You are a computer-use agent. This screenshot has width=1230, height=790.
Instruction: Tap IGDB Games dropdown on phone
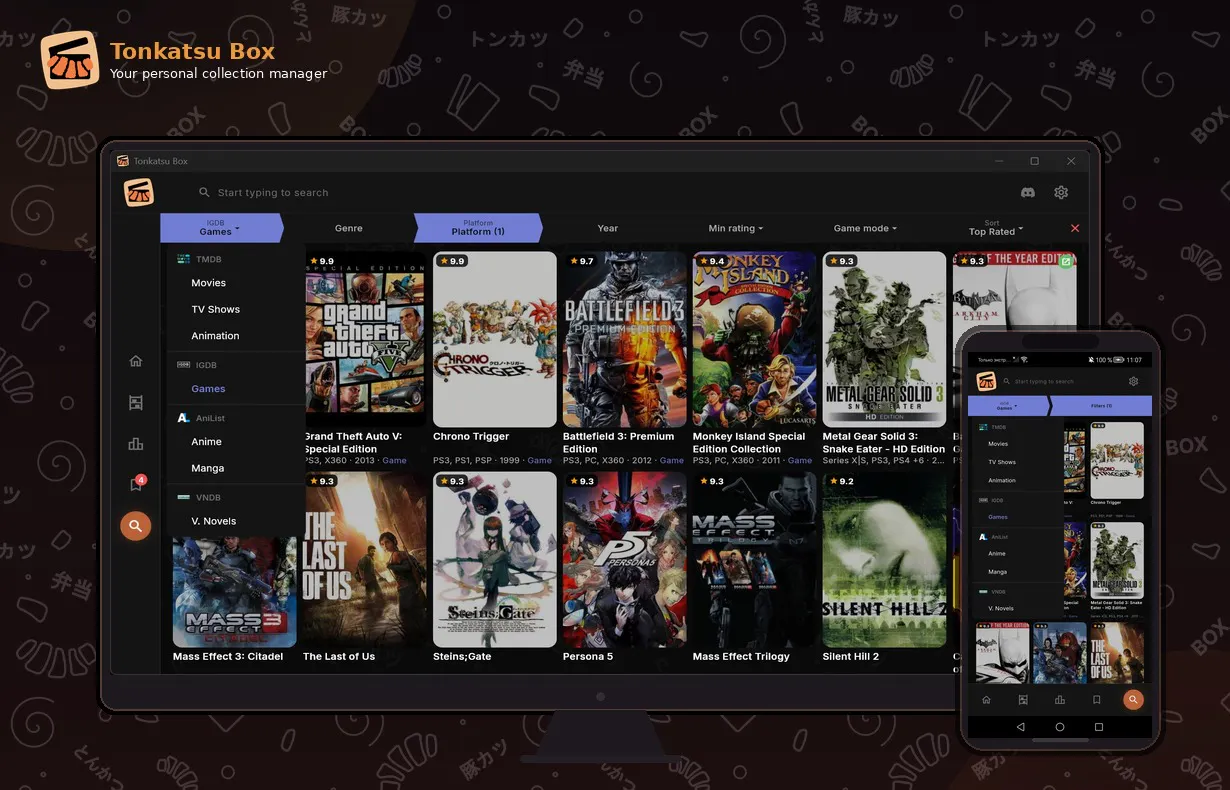(1006, 406)
